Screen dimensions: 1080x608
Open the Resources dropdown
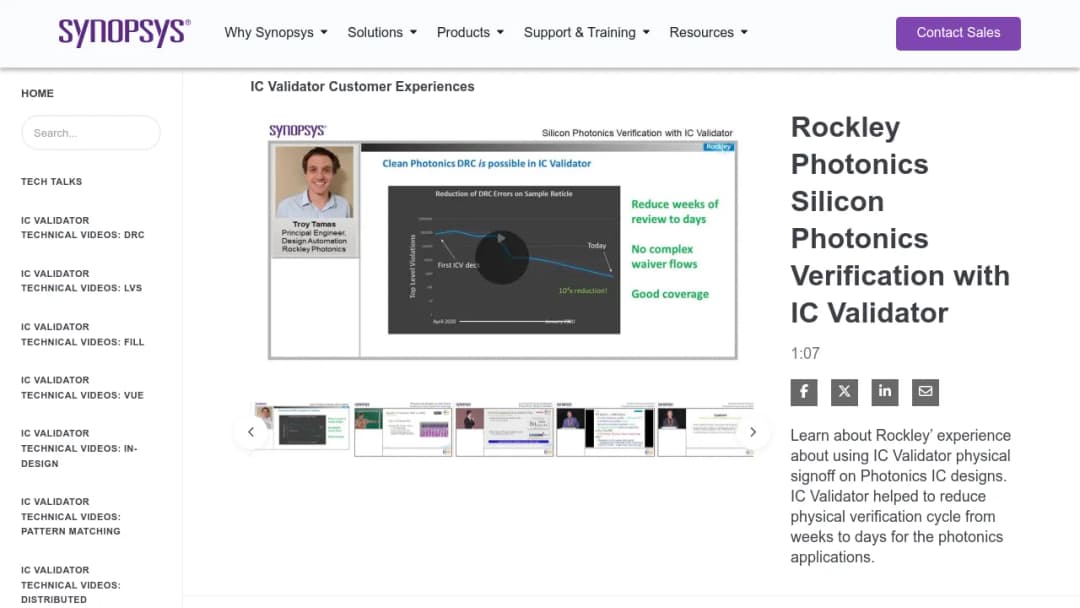(708, 32)
